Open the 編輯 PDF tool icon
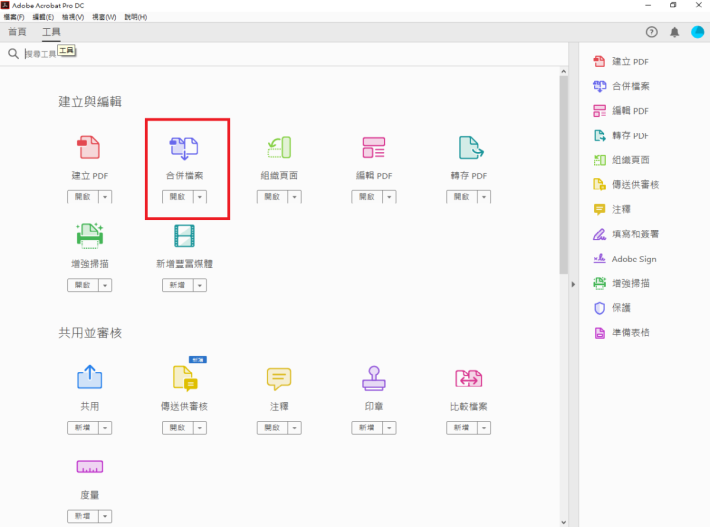 point(374,148)
